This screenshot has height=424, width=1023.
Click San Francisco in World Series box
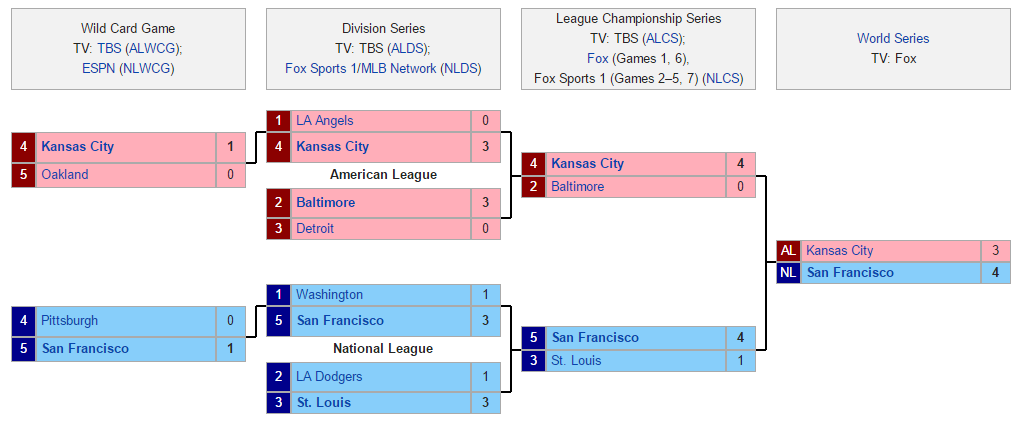click(x=850, y=273)
